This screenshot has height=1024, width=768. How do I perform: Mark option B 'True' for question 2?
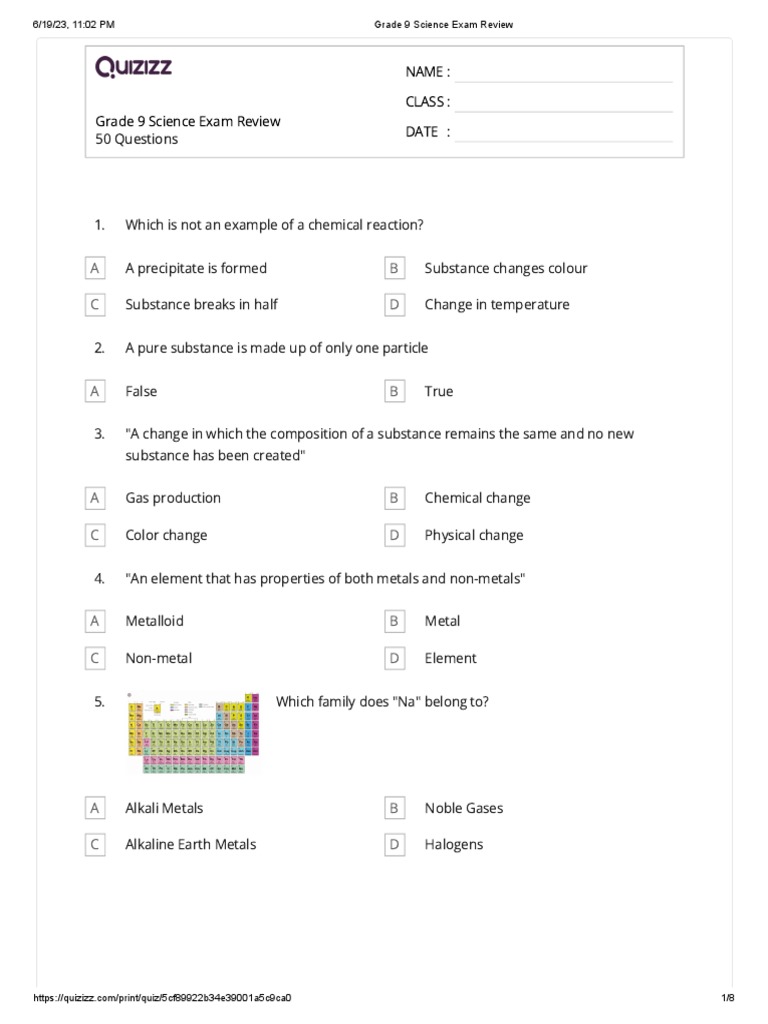pyautogui.click(x=394, y=392)
